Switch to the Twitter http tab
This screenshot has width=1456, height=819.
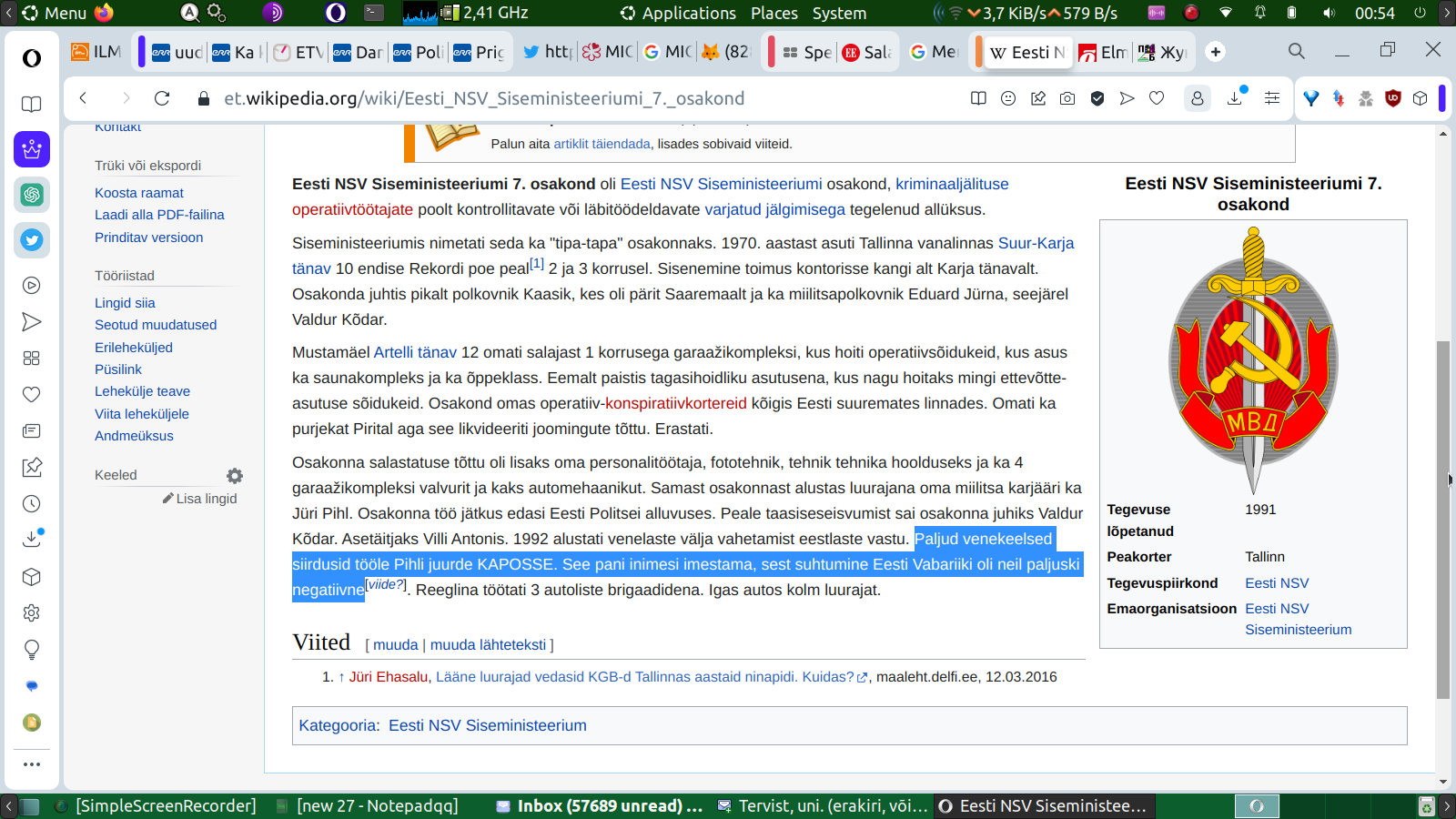click(x=547, y=52)
